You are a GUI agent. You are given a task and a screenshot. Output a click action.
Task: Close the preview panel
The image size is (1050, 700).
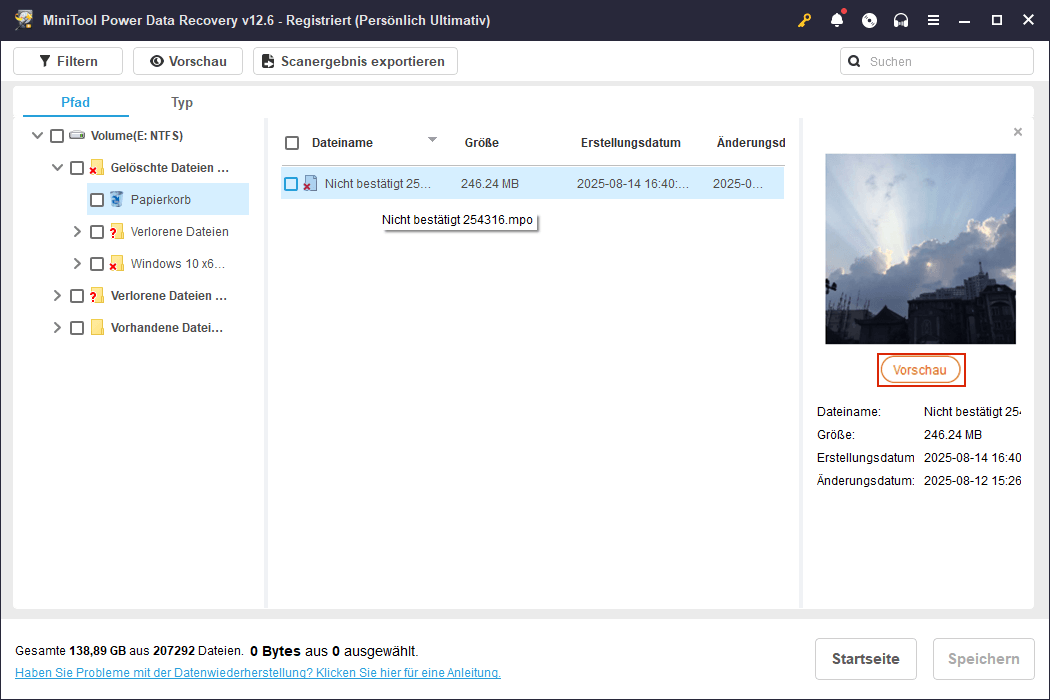coord(1018,132)
